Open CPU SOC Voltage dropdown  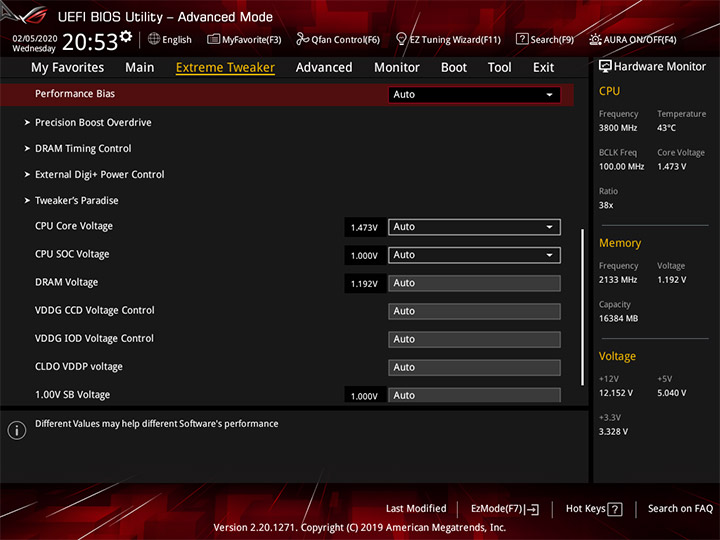tap(474, 255)
